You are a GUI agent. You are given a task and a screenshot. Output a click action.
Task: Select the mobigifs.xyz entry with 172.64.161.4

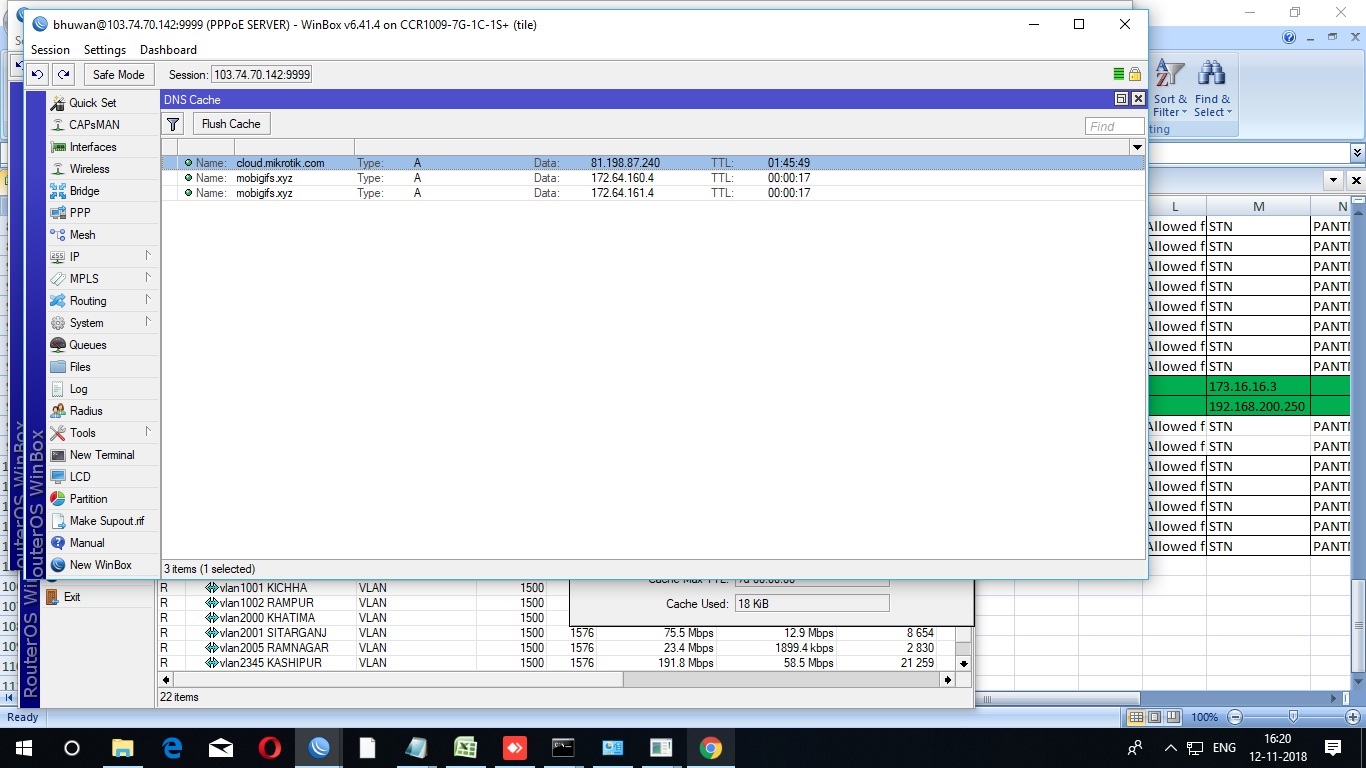[653, 193]
